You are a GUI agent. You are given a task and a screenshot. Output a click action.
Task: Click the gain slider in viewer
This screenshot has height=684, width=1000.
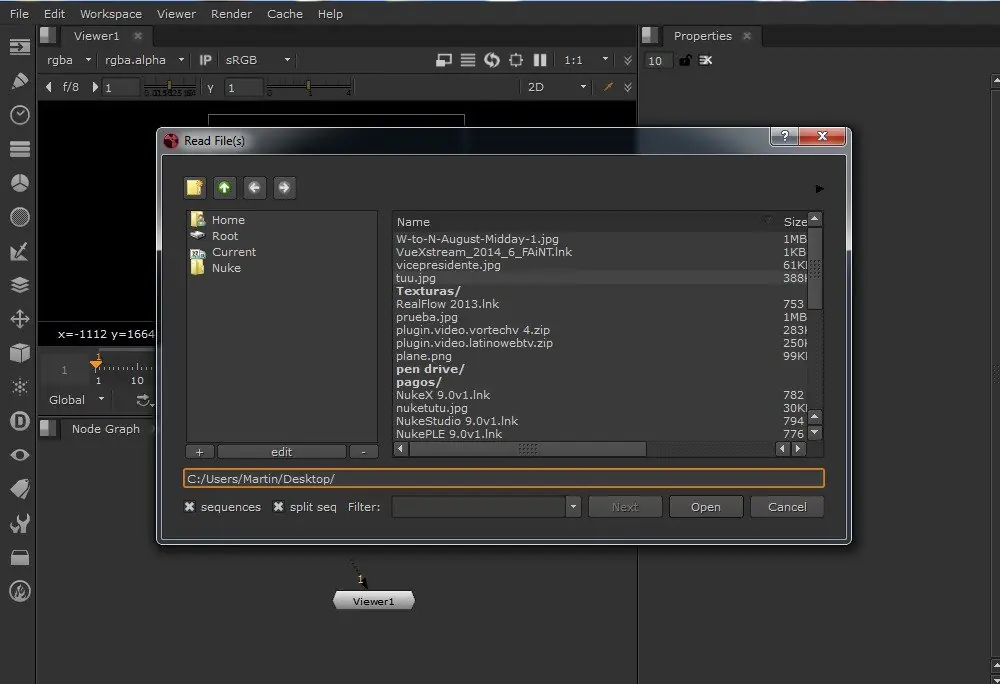point(170,87)
